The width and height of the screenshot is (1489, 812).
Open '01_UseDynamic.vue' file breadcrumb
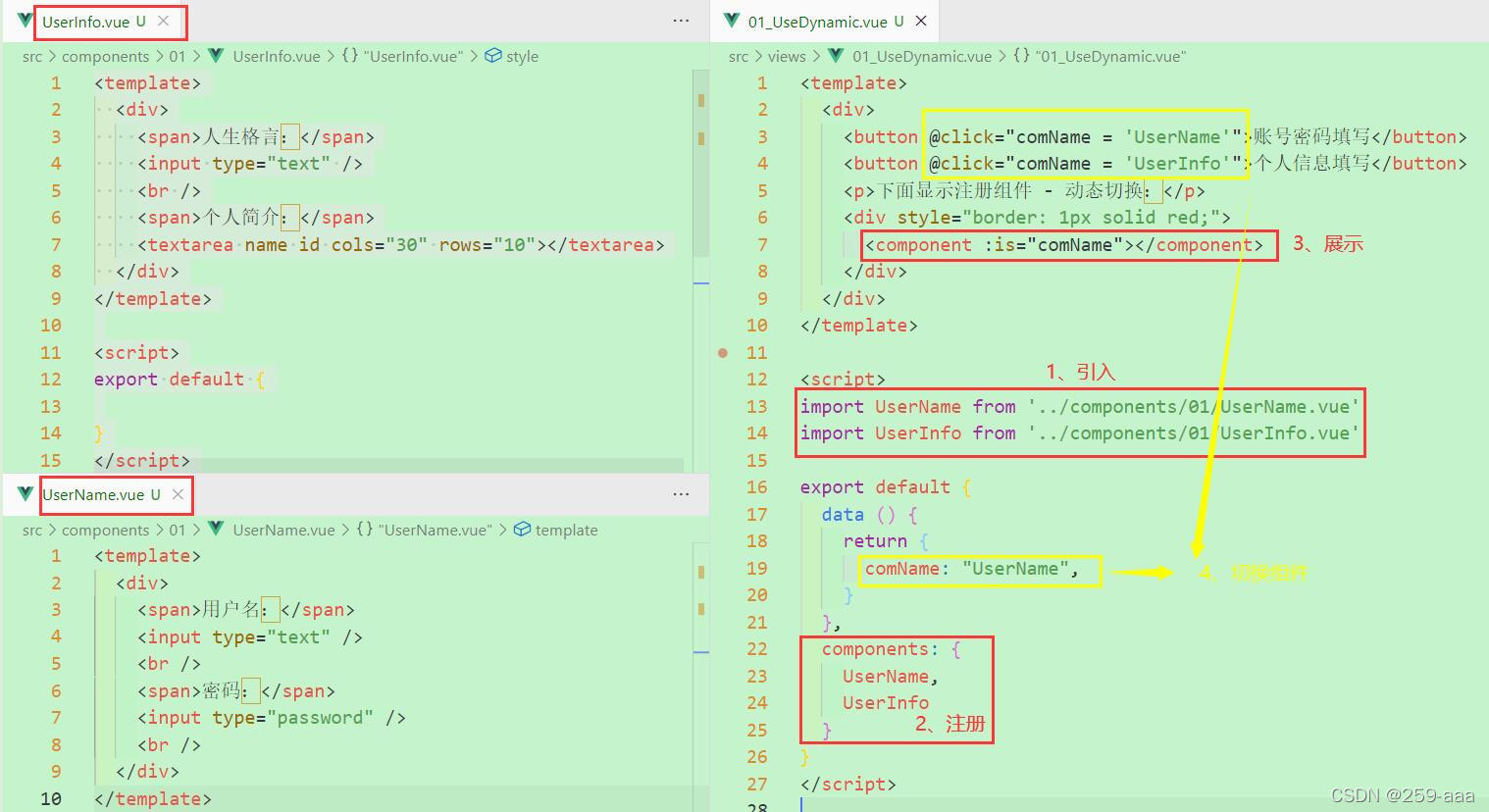tap(922, 56)
